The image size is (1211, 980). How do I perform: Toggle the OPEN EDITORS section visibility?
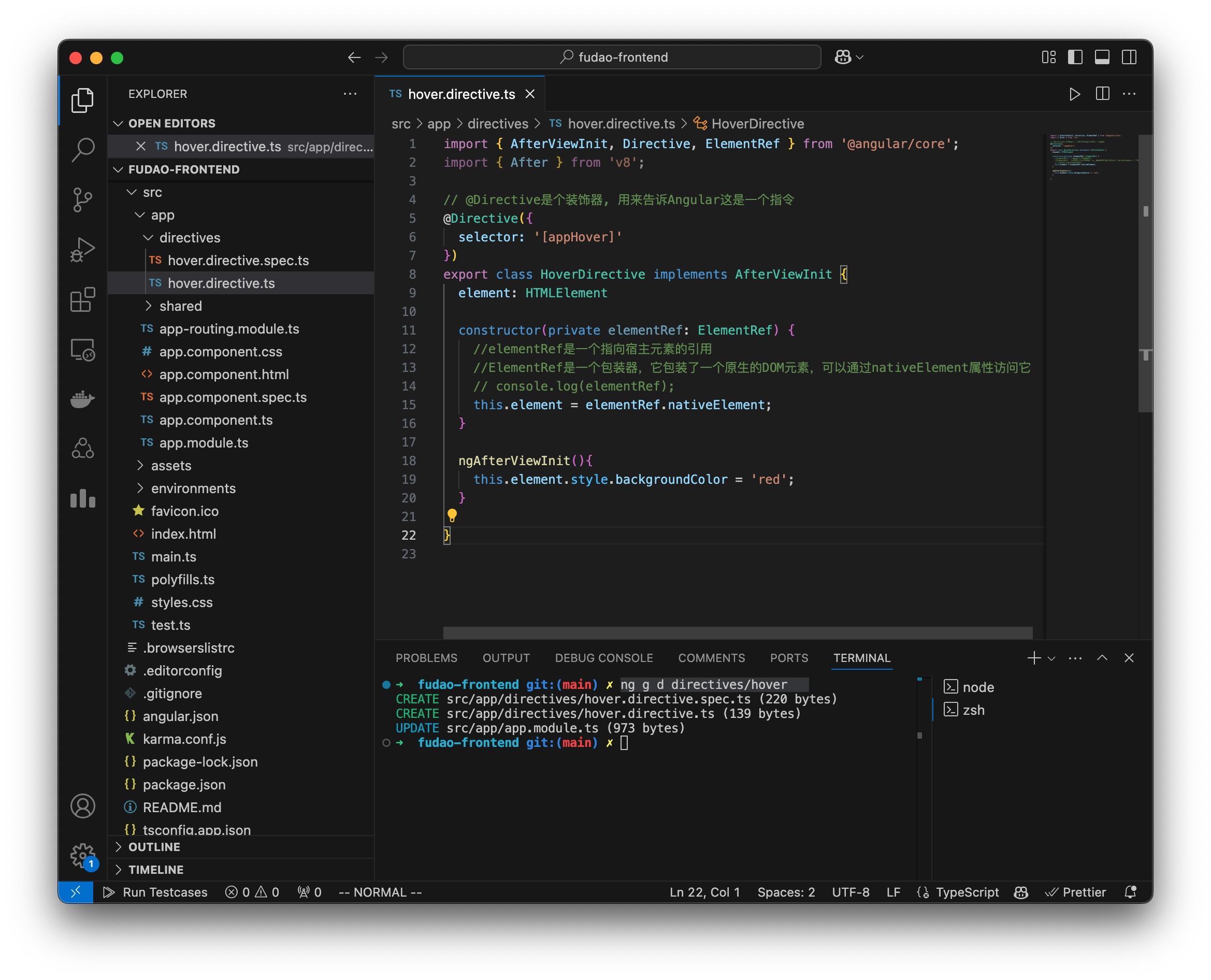pyautogui.click(x=171, y=122)
